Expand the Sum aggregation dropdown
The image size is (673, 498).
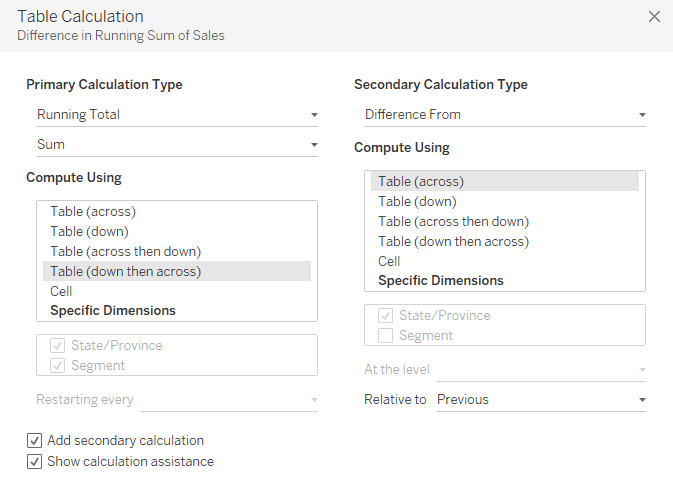click(x=176, y=145)
